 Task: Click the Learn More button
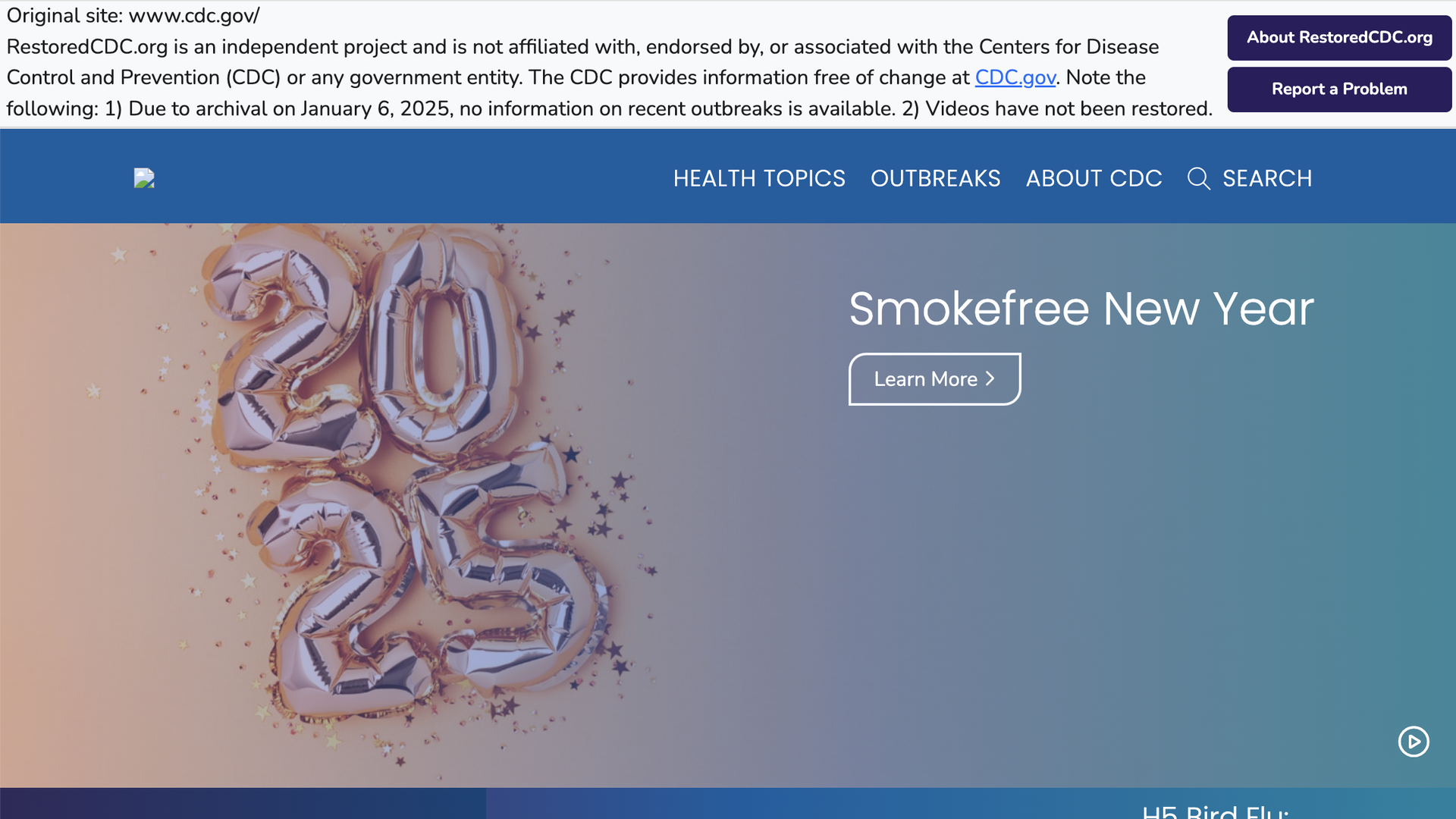click(x=934, y=379)
